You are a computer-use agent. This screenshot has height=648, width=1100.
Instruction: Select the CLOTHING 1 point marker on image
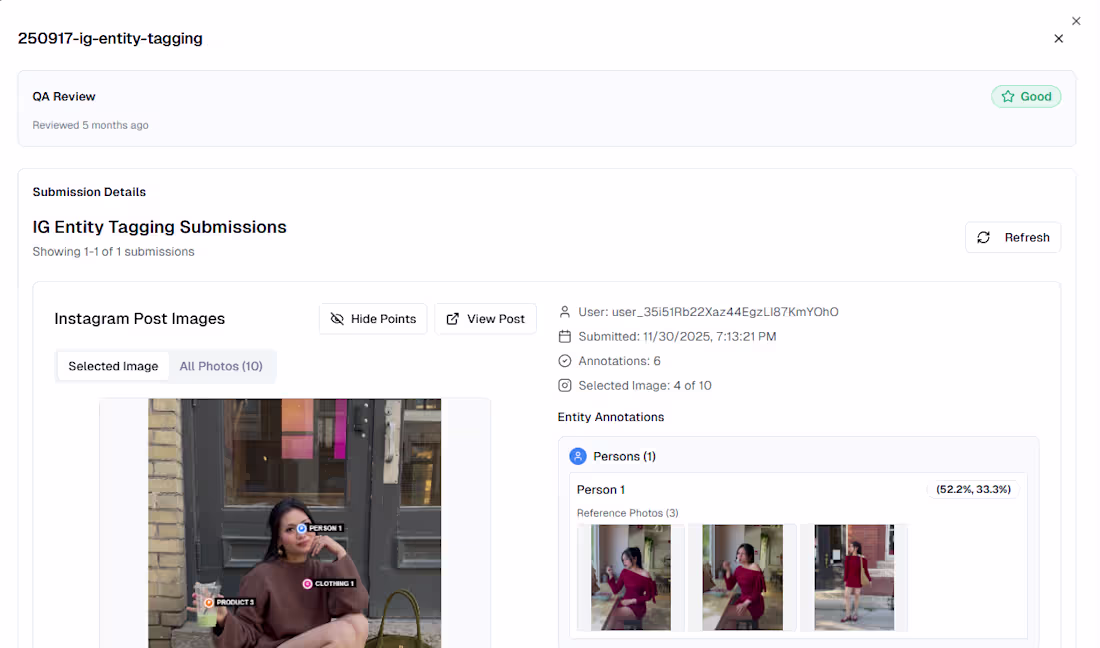(x=307, y=583)
